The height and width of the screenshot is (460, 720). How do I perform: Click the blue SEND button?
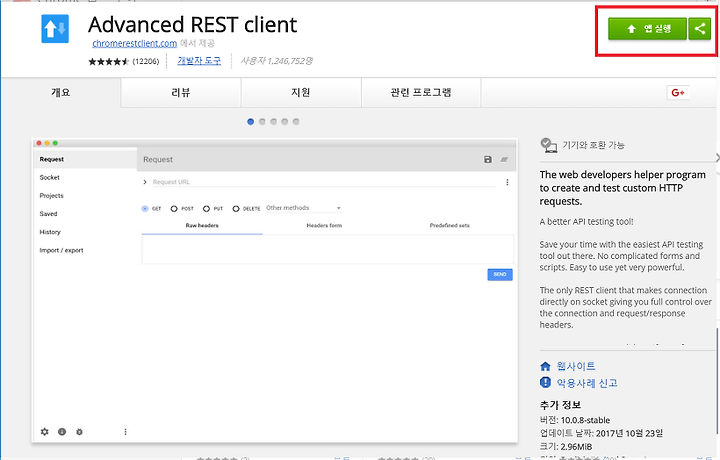500,275
